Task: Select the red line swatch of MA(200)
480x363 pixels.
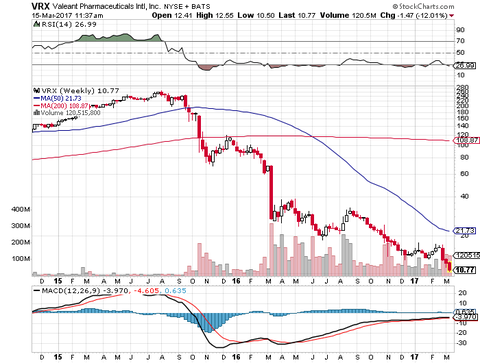Action: pos(36,106)
